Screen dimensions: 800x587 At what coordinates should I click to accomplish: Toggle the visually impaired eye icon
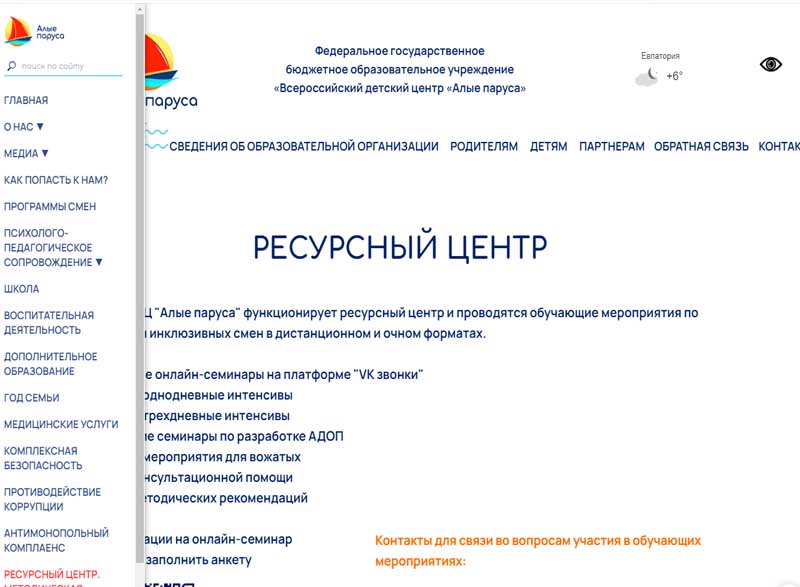[770, 64]
